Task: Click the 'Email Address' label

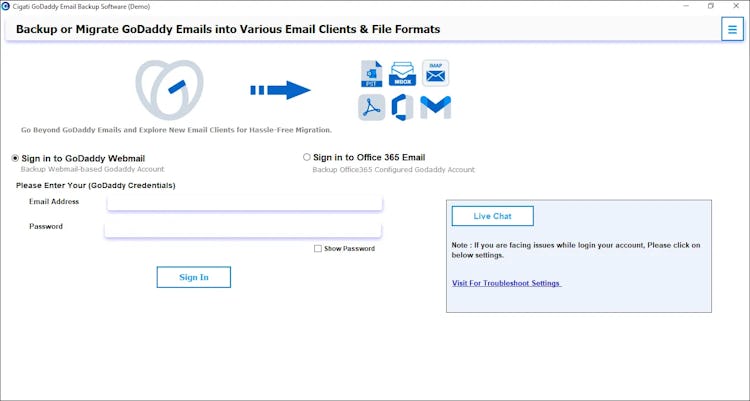Action: click(x=54, y=201)
